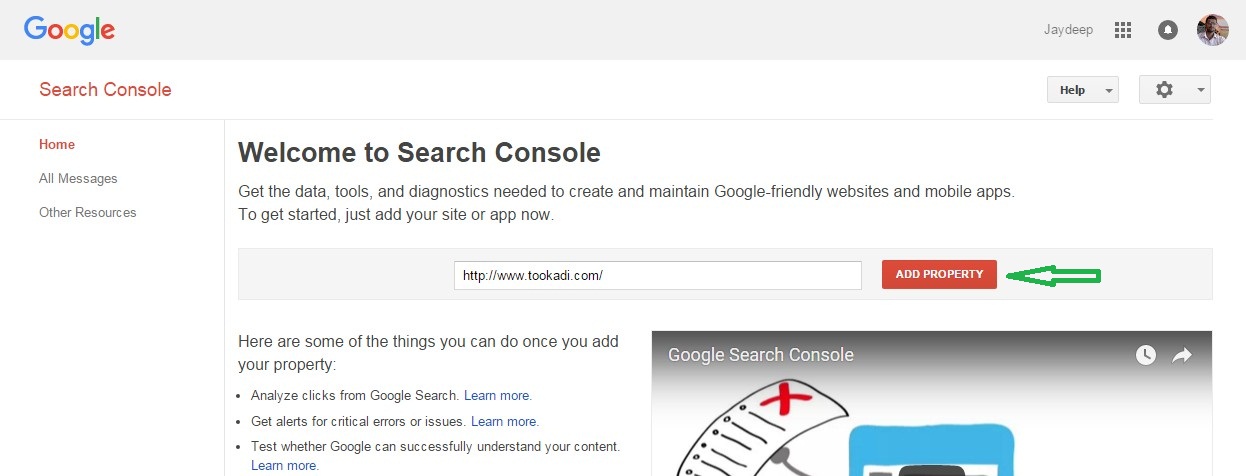Expand the Help dropdown arrow
This screenshot has width=1246, height=476.
[x=1108, y=91]
